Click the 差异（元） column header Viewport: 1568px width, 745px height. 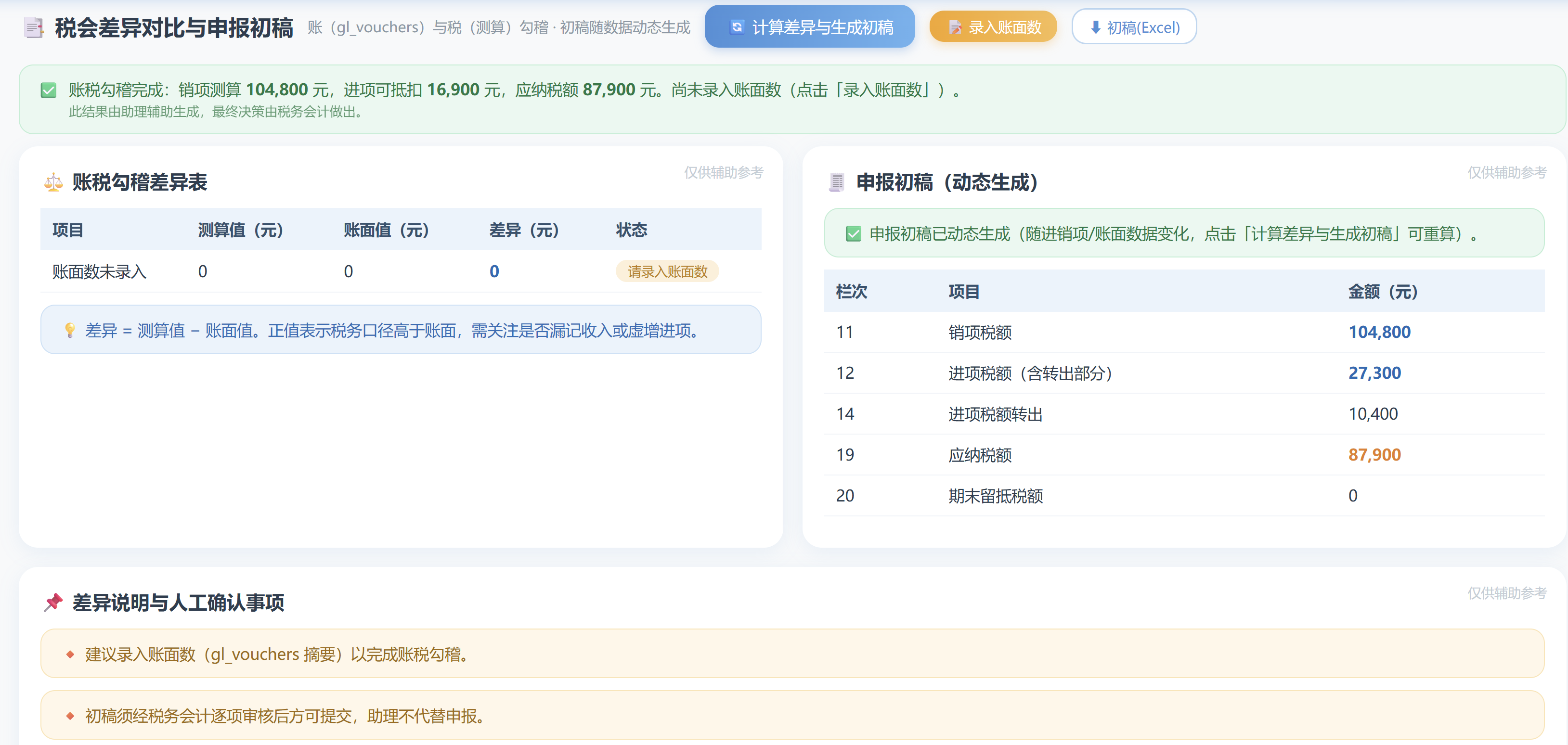click(x=524, y=230)
